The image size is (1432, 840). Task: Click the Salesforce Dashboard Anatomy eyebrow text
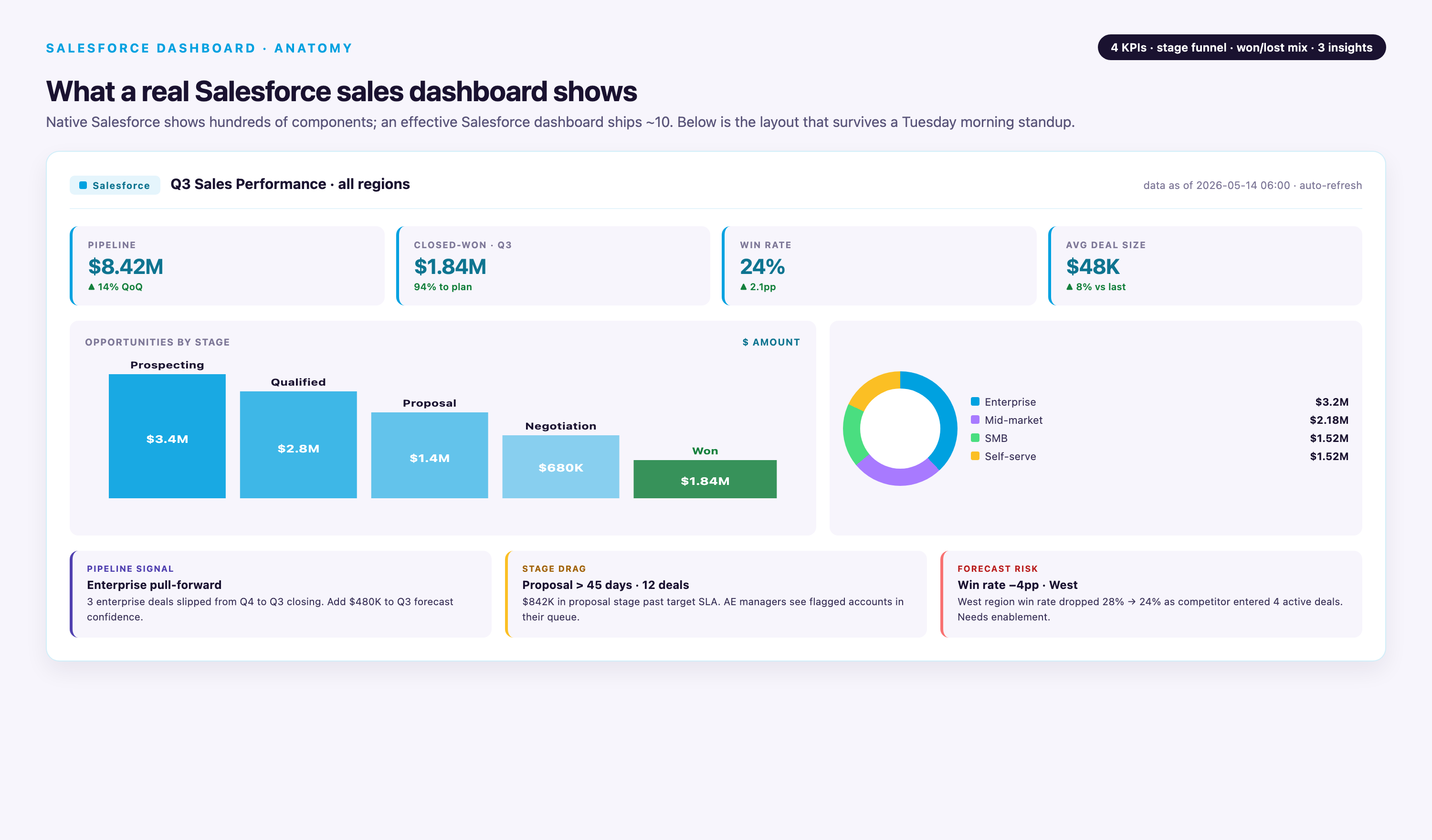coord(200,48)
